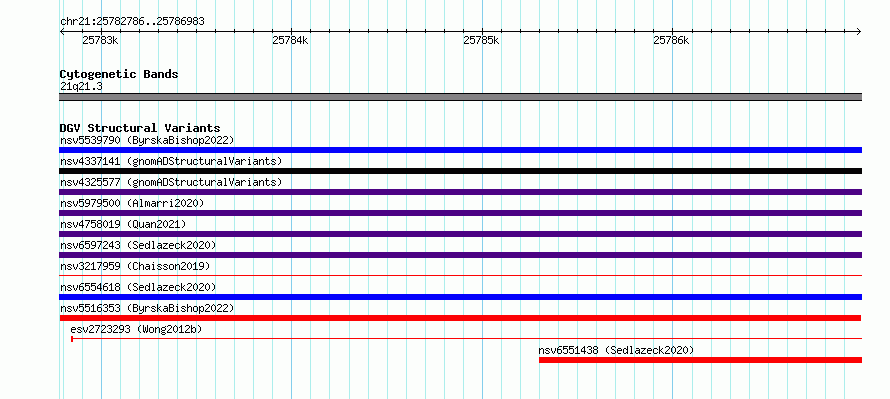
Task: Select the black nsv4337141 variant bar
Action: coord(460,171)
